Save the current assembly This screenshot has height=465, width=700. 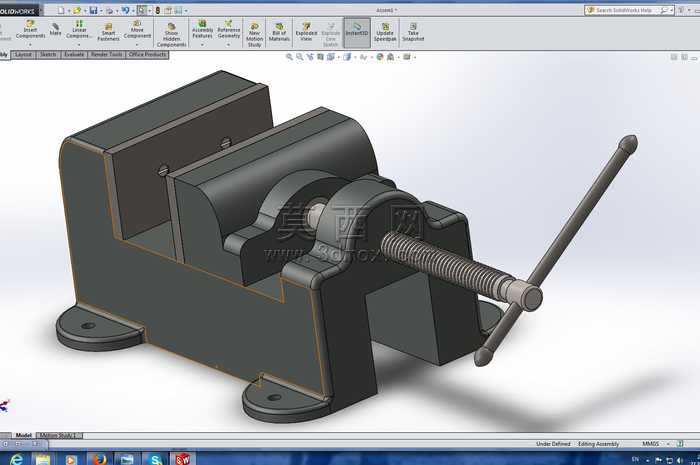(x=93, y=10)
